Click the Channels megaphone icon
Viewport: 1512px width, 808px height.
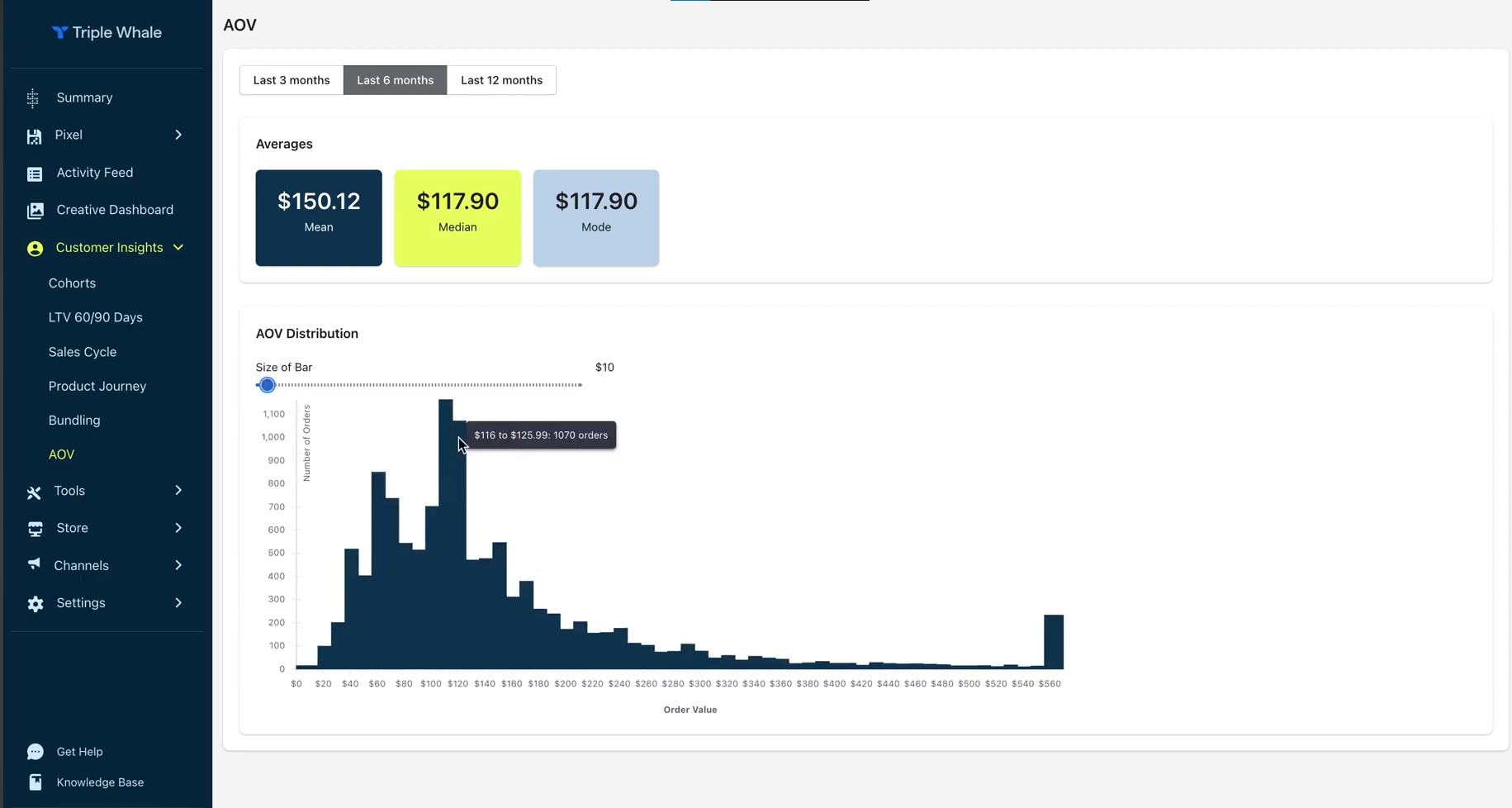[34, 565]
